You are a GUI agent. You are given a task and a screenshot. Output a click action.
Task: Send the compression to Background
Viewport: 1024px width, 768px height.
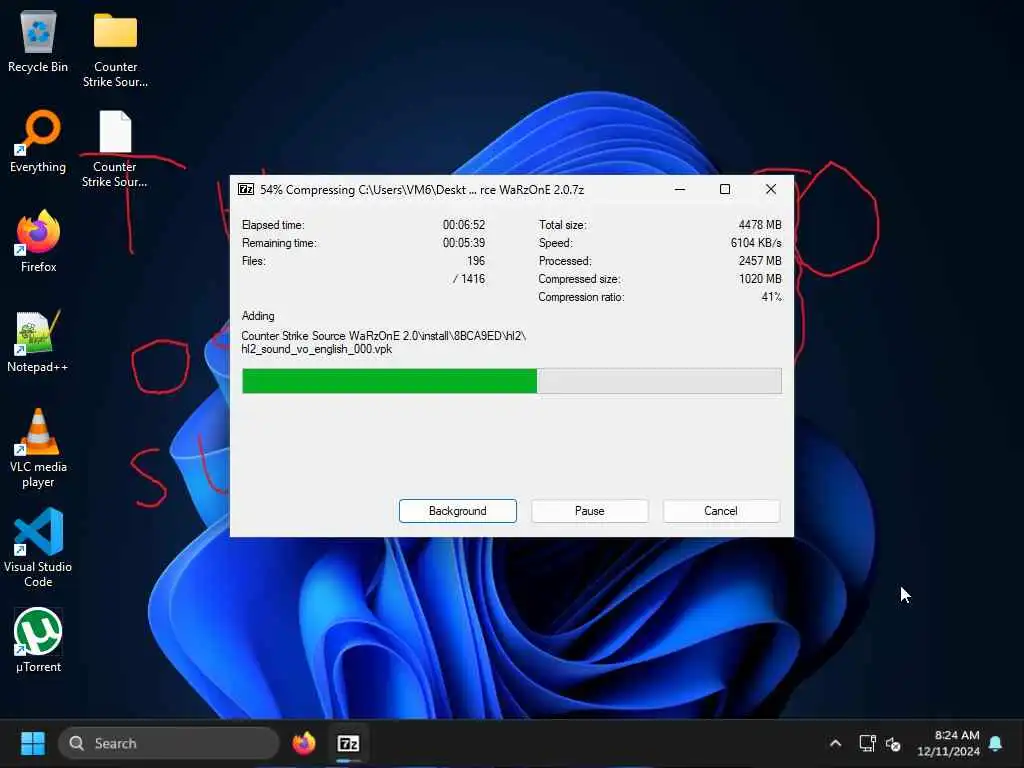(x=458, y=511)
